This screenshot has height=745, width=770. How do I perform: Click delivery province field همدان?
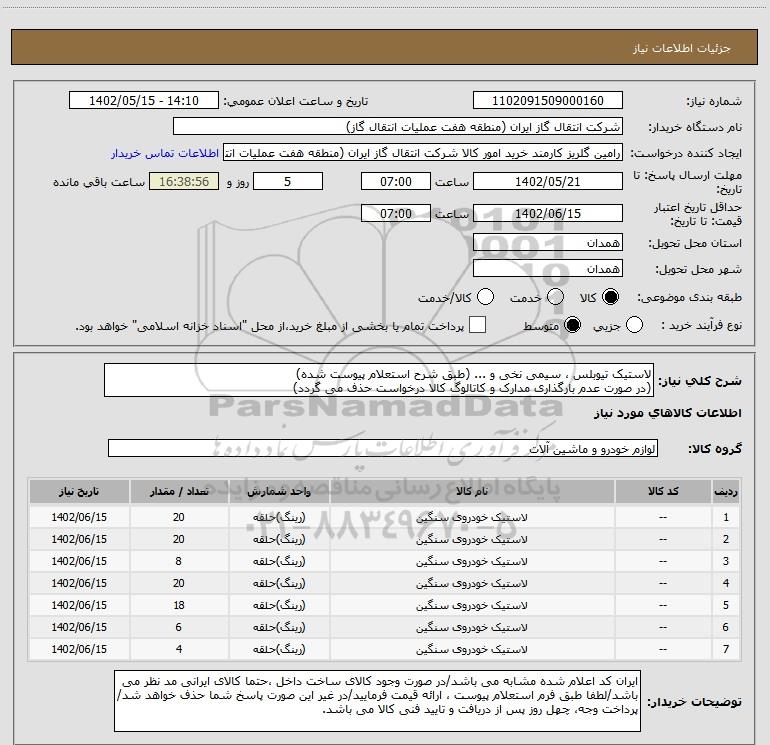(x=548, y=242)
